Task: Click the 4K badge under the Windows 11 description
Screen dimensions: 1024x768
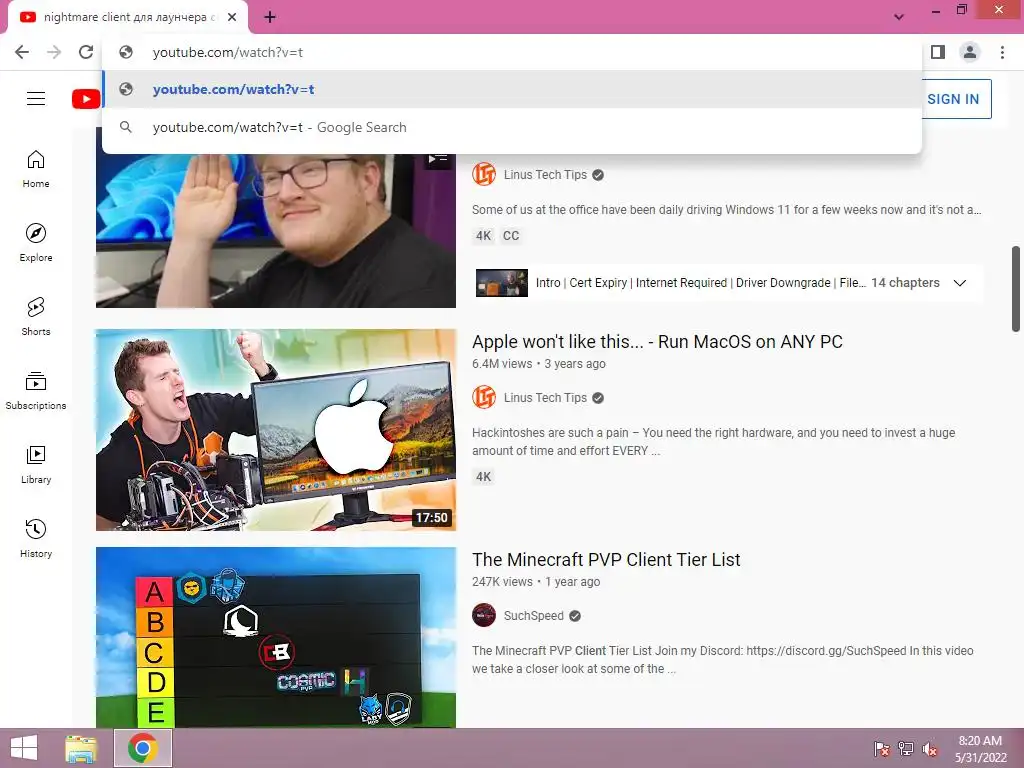Action: (x=483, y=236)
